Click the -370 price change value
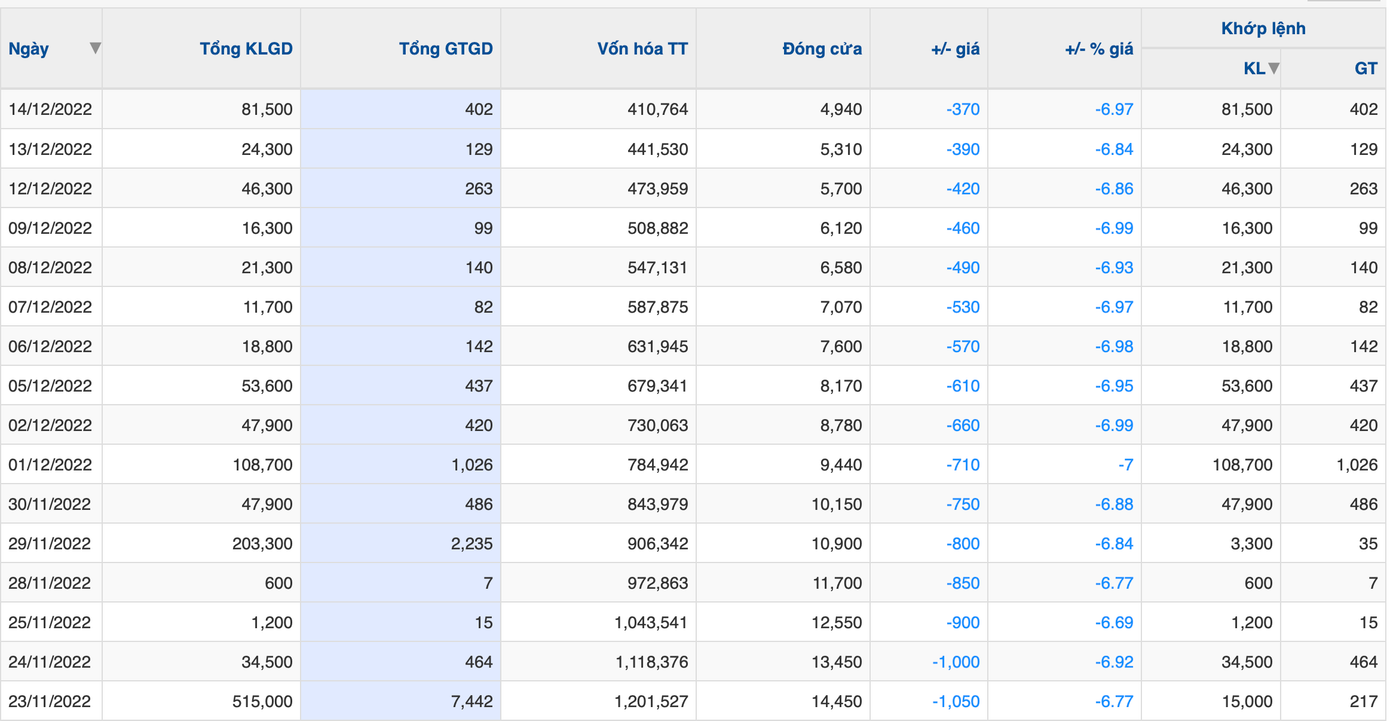 tap(962, 109)
